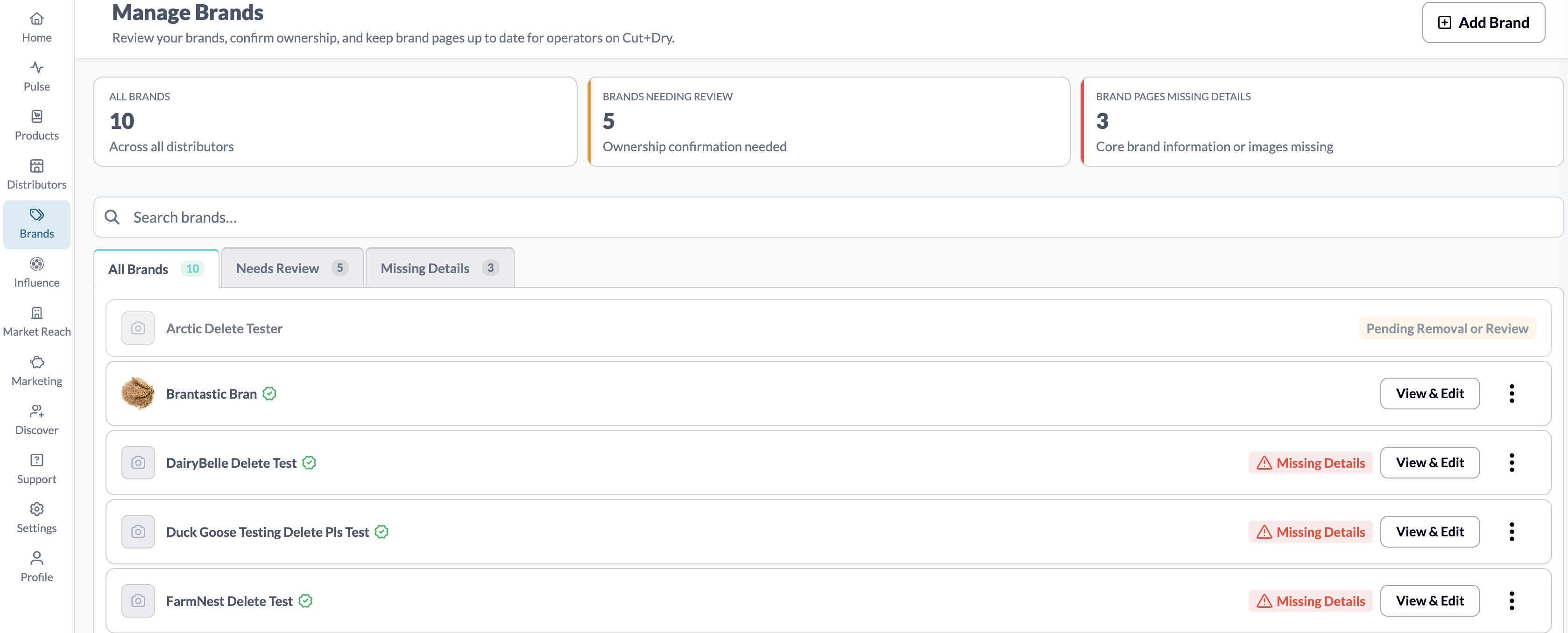The width and height of the screenshot is (1568, 633).
Task: Open DairyBelle Delete Test three-dot menu
Action: click(1512, 463)
